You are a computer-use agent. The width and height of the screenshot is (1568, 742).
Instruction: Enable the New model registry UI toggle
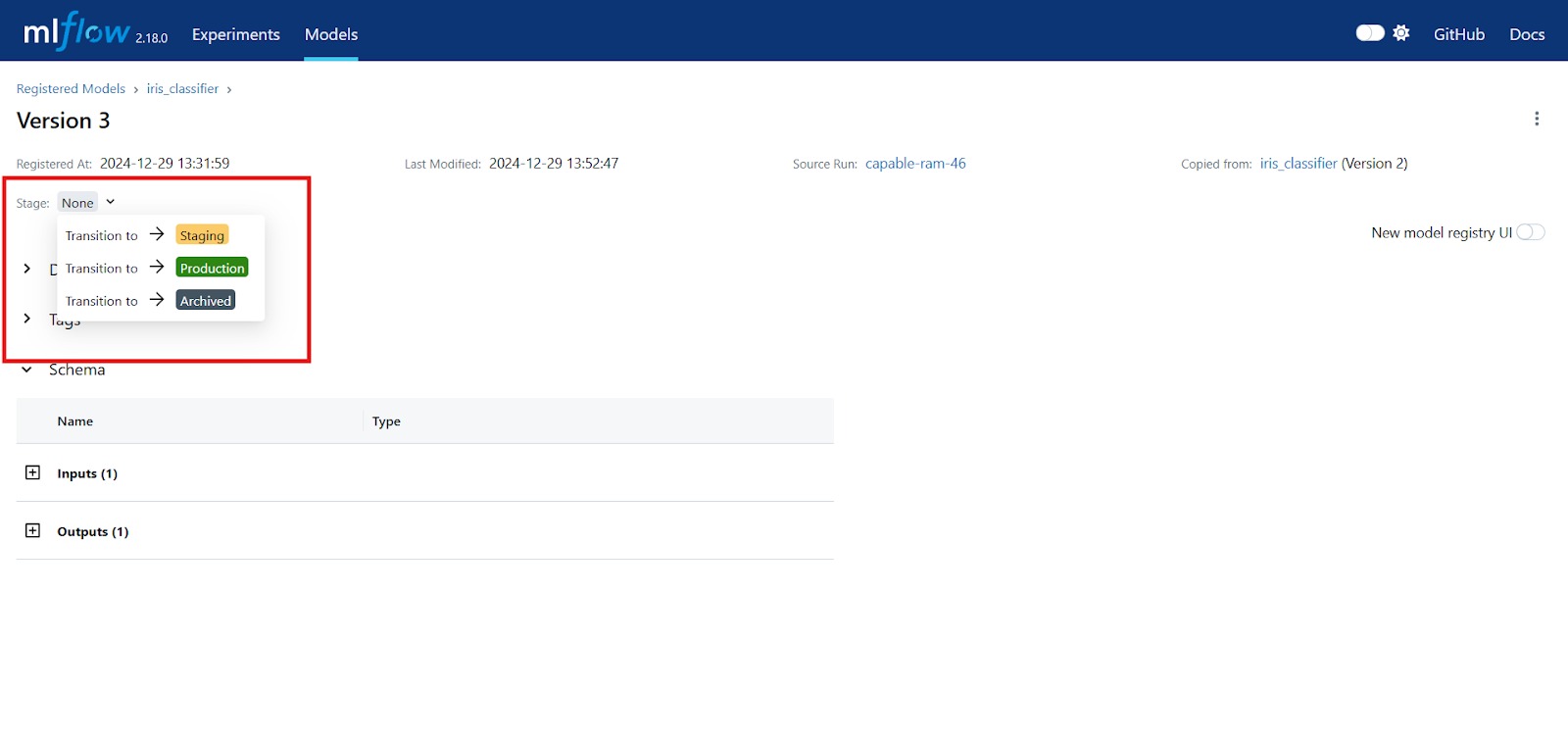[1530, 232]
